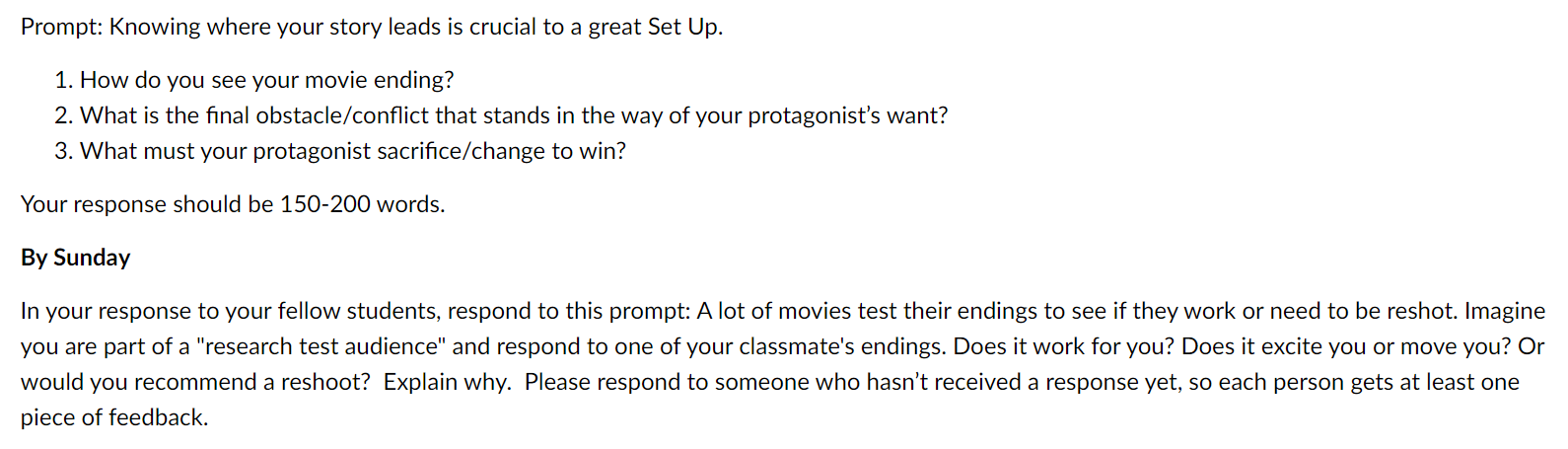Click the bold 'By Sunday' heading

[75, 258]
